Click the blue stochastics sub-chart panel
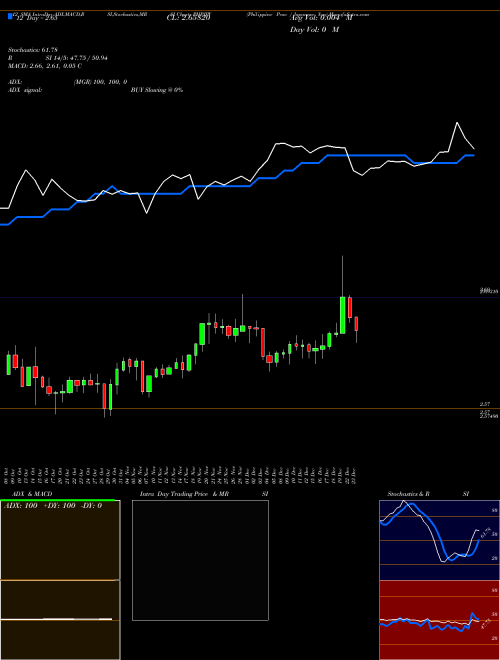This screenshot has height=660, width=500. click(439, 540)
